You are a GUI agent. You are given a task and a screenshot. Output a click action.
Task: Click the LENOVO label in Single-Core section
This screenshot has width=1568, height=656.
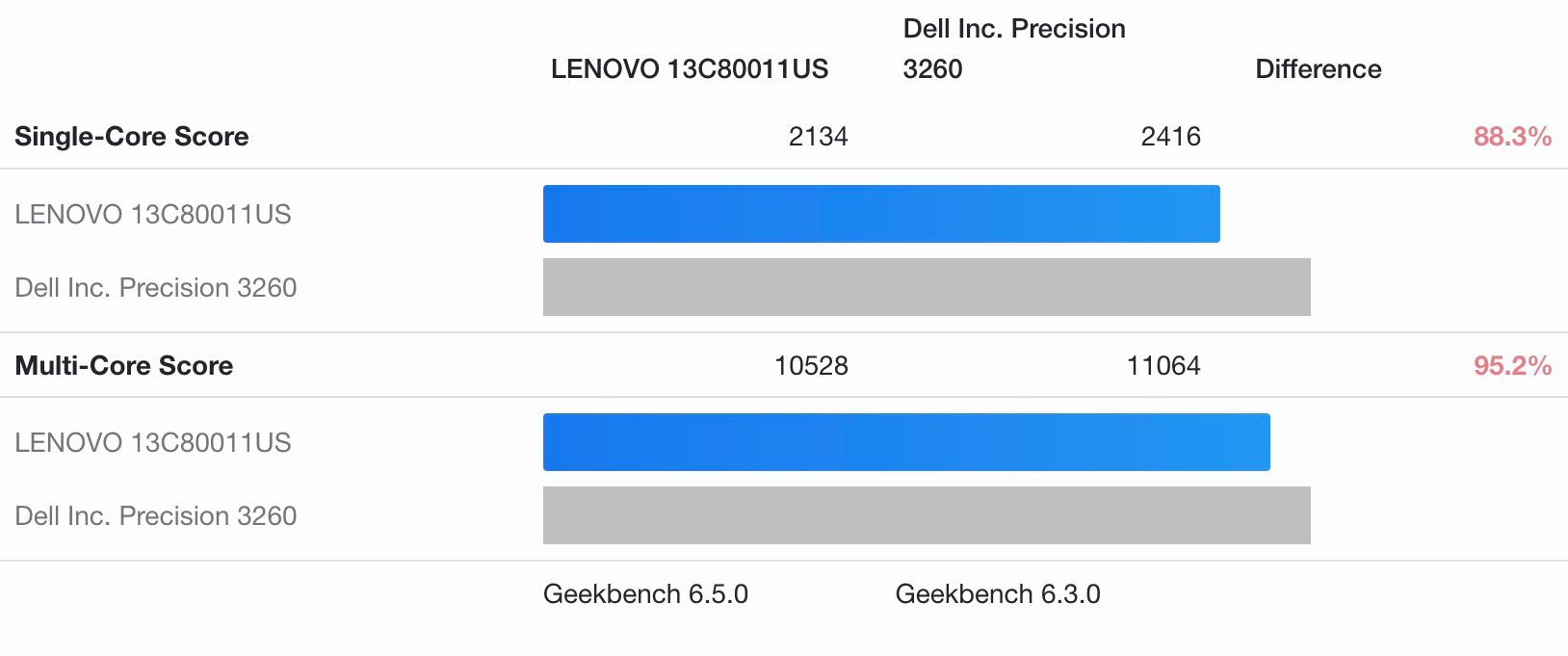[x=153, y=214]
